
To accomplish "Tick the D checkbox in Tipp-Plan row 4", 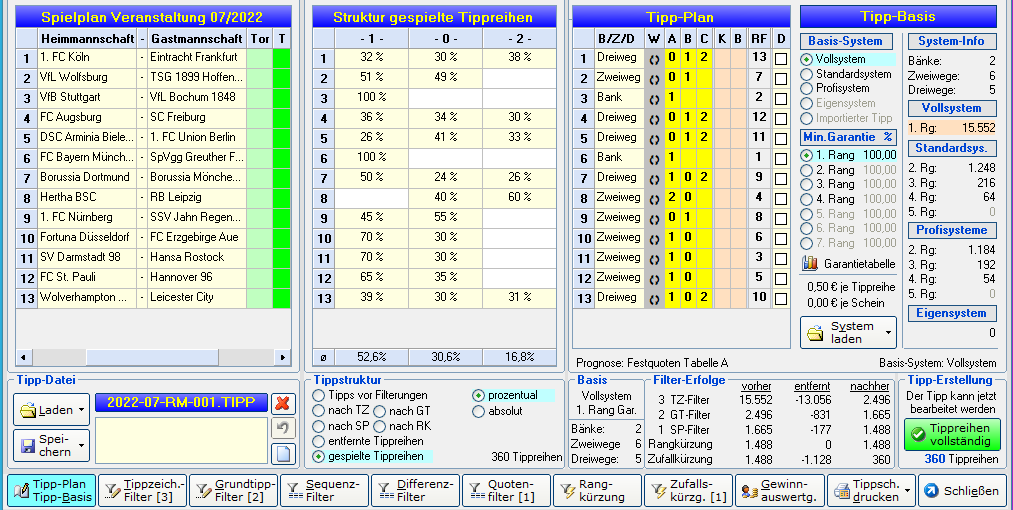I will pos(781,119).
